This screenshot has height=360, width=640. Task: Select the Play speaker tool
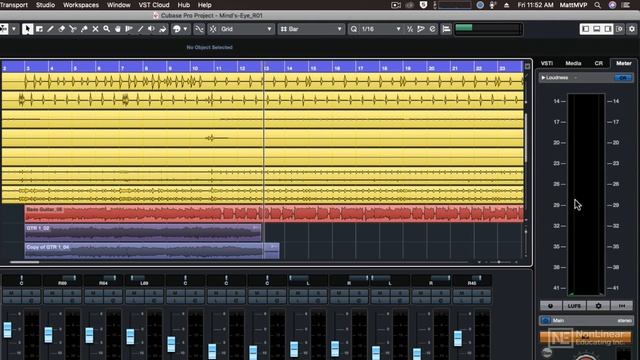[x=151, y=29]
